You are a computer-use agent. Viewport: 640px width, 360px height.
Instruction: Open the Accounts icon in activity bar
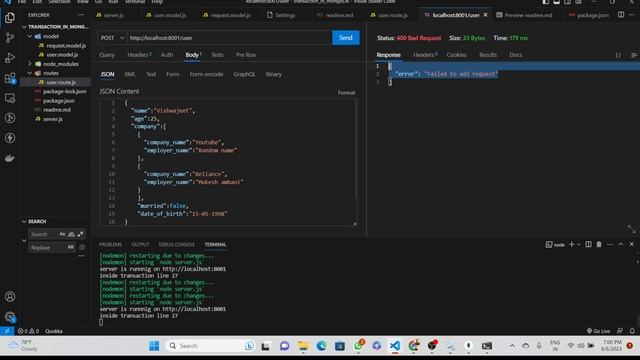10,297
